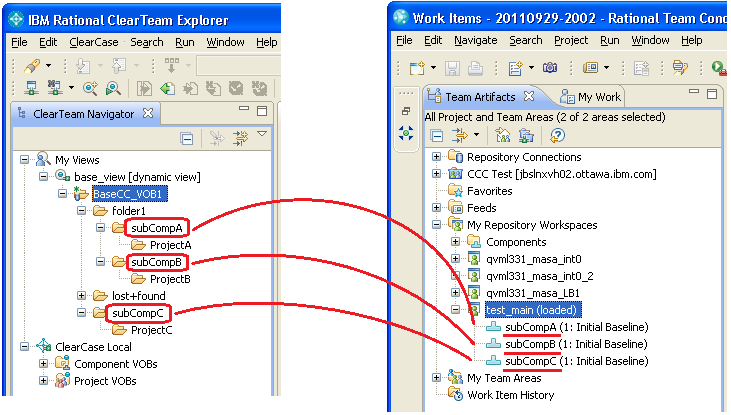Open Search menu in ClearTeam Explorer
The width and height of the screenshot is (731, 415).
pyautogui.click(x=147, y=42)
